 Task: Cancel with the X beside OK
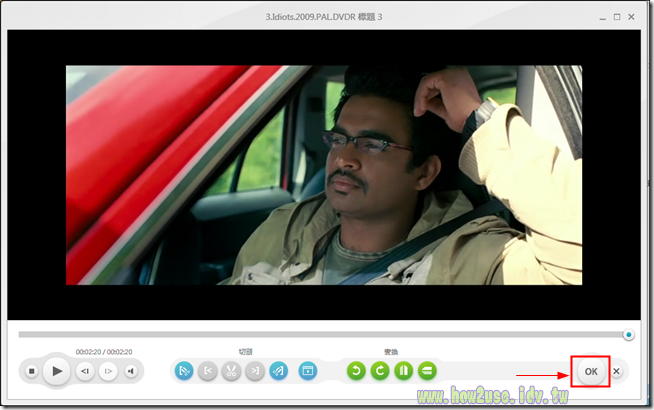616,371
